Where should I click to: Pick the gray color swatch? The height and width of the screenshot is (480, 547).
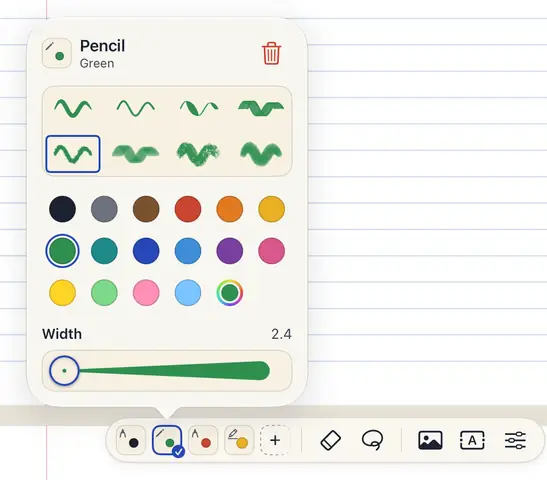tap(104, 209)
